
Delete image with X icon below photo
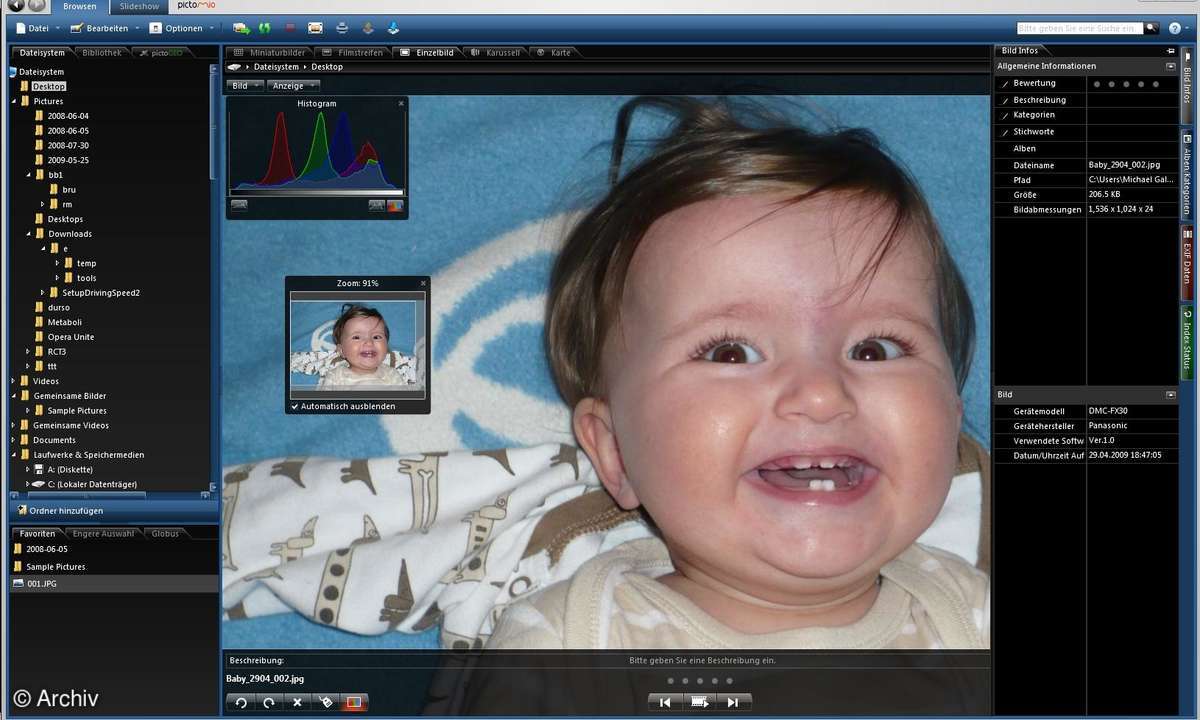pyautogui.click(x=297, y=702)
